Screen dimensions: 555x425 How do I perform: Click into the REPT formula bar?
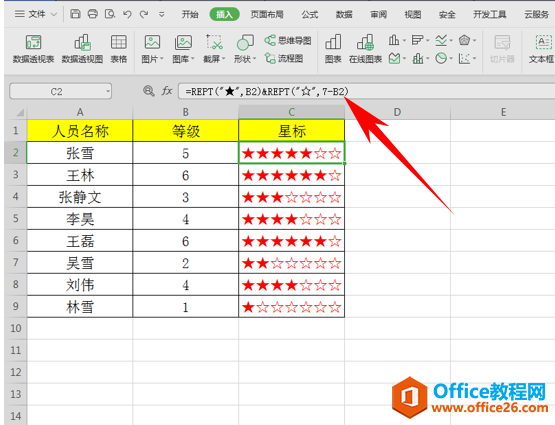367,91
